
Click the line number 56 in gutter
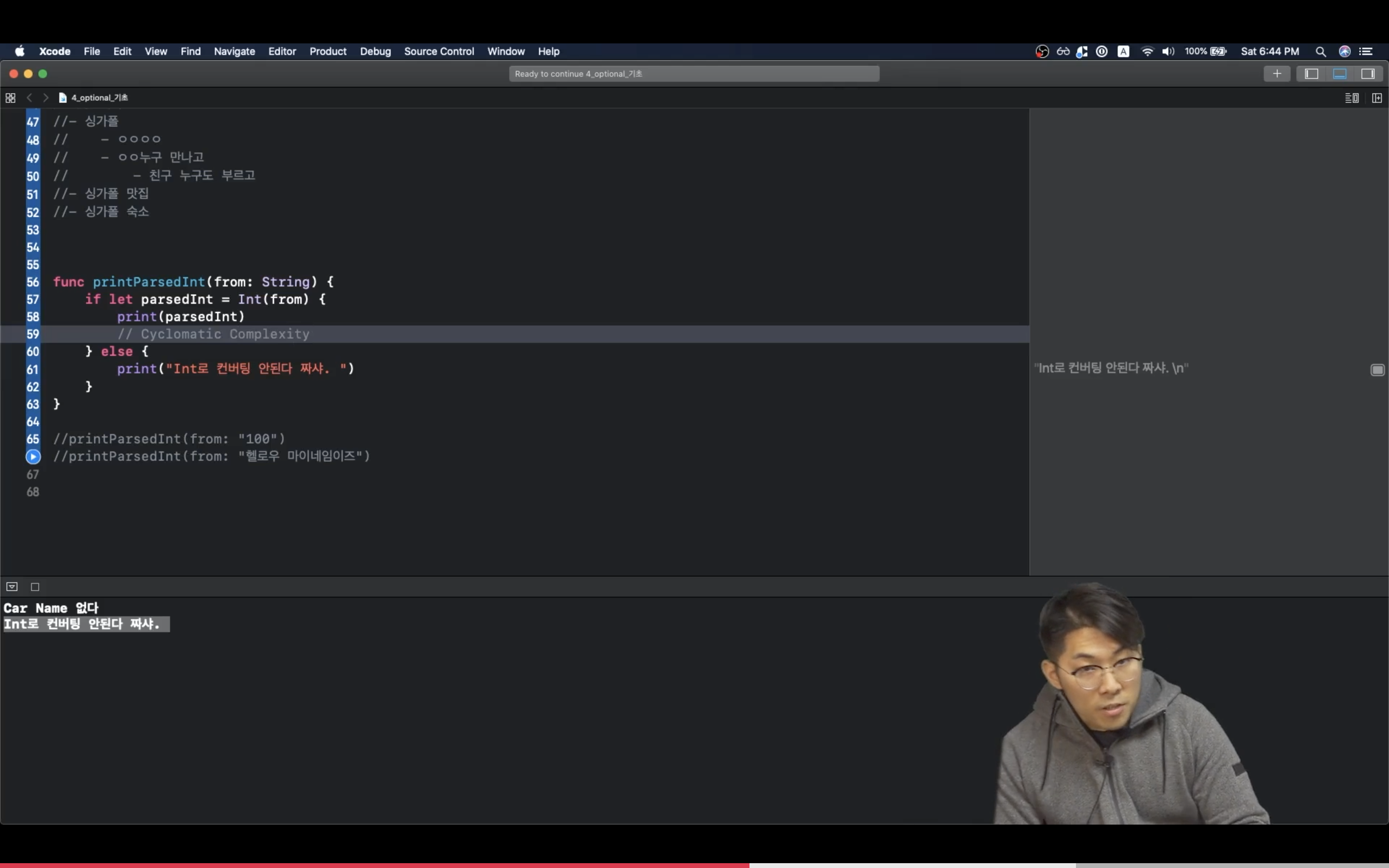33,283
